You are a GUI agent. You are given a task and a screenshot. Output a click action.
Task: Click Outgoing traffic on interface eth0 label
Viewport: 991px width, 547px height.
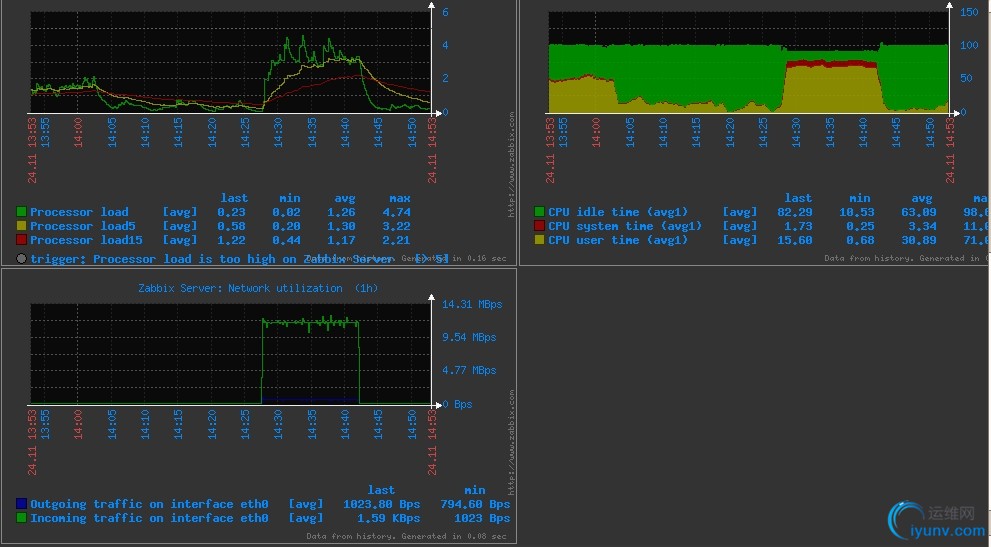pos(149,504)
